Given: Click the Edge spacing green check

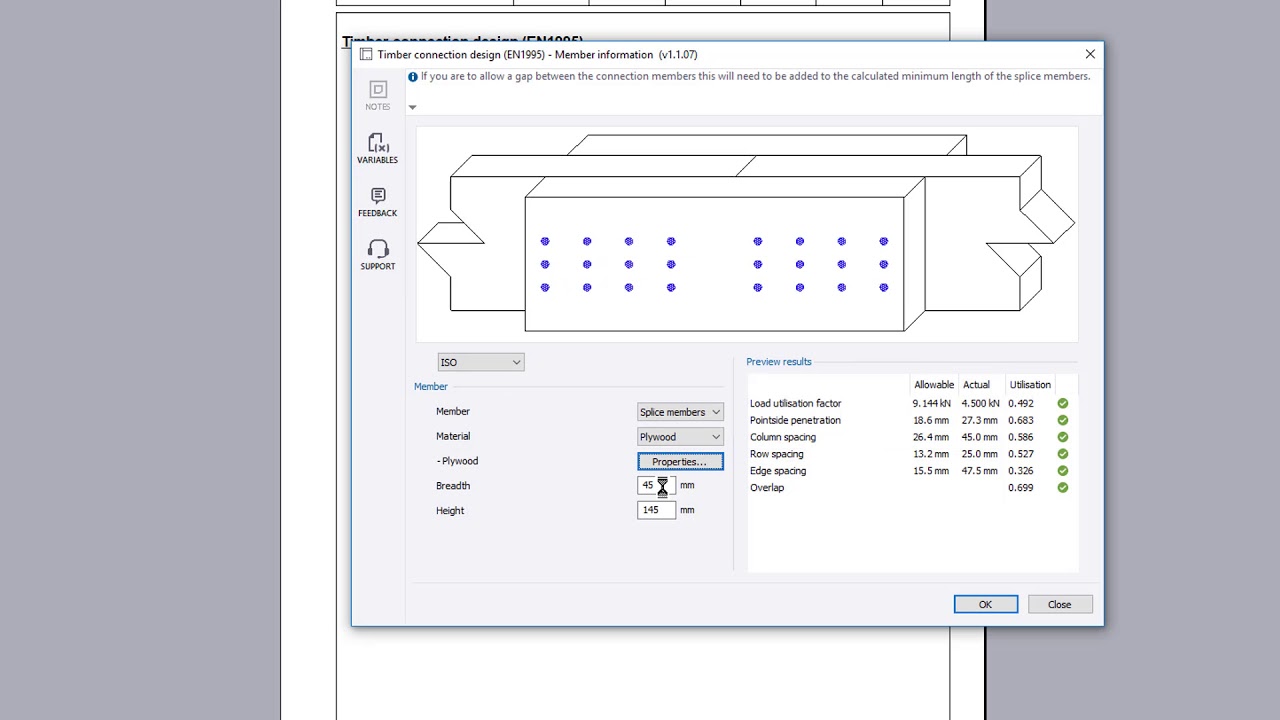Looking at the screenshot, I should pos(1063,471).
